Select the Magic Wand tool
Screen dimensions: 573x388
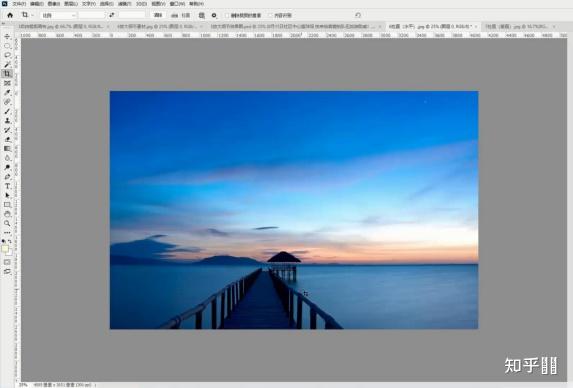[7, 64]
